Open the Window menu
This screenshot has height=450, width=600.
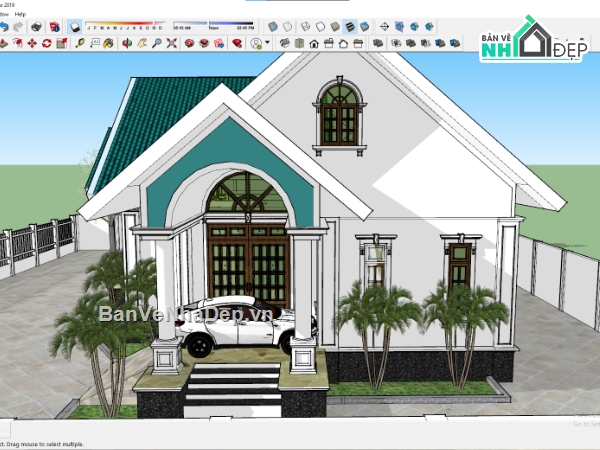point(4,14)
